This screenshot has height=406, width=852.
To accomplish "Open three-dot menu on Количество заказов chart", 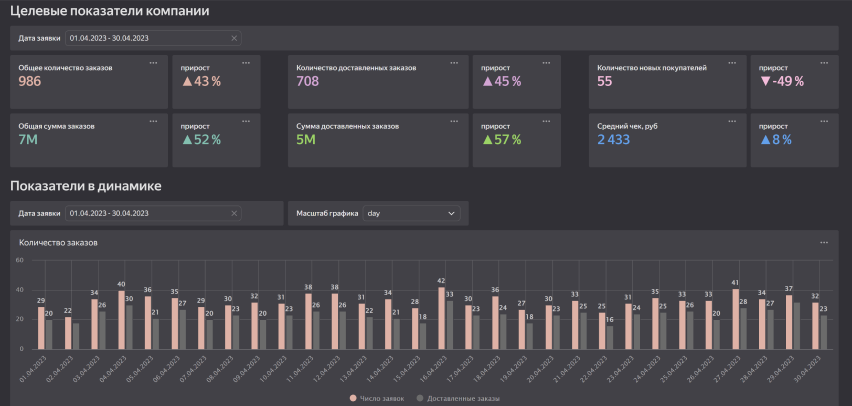I will pos(824,242).
